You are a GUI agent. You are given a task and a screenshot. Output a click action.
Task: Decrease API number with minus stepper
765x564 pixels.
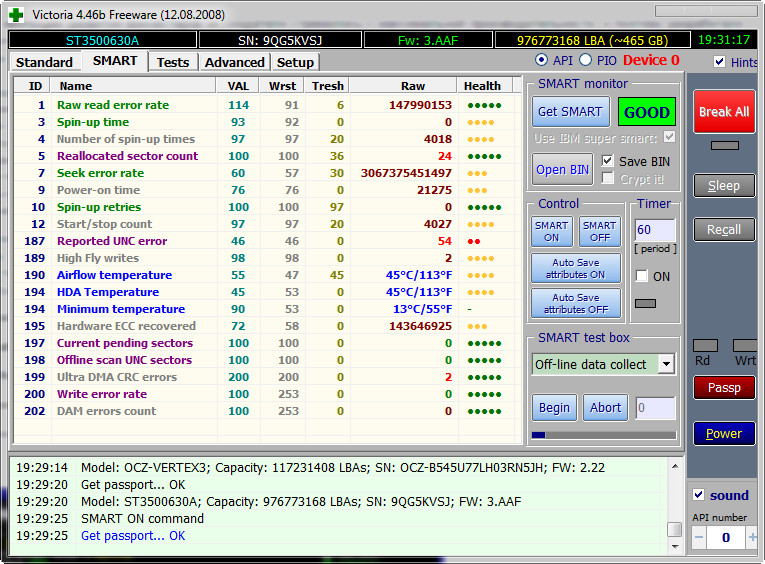coord(699,538)
